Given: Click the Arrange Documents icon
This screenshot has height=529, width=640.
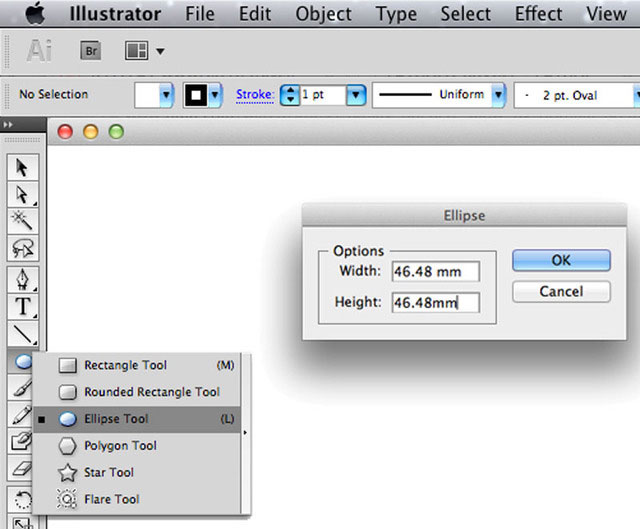Looking at the screenshot, I should pos(136,51).
